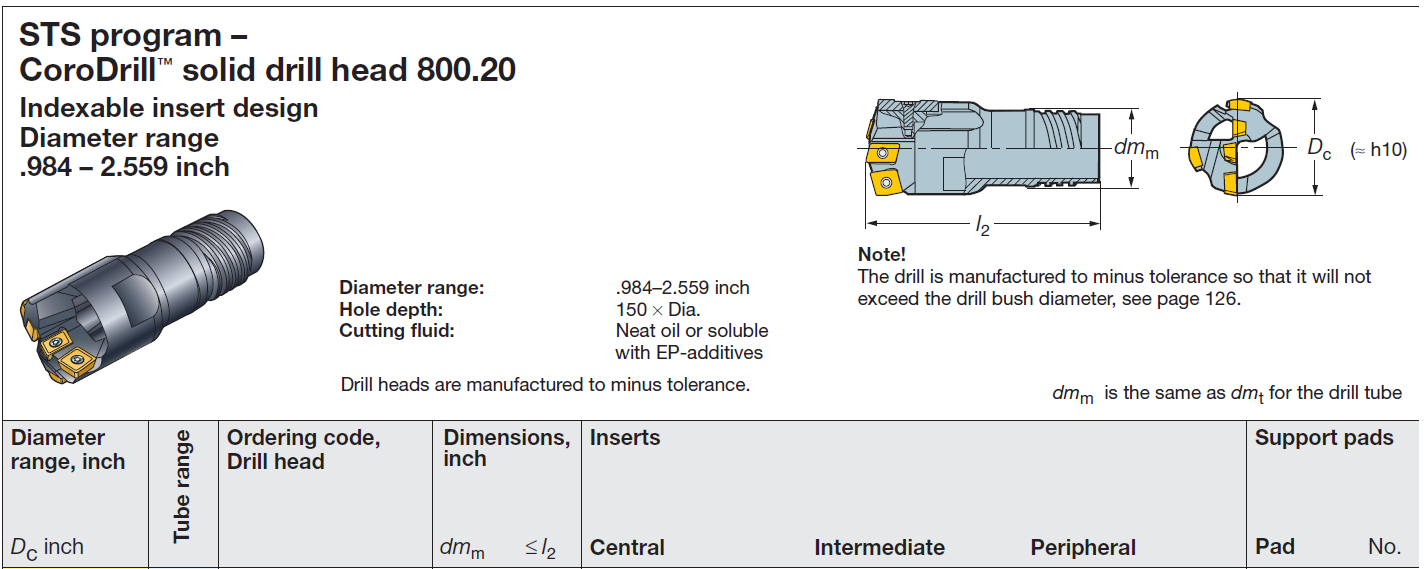
Task: Click the 'Hole depth:' specification label
Action: (x=391, y=309)
